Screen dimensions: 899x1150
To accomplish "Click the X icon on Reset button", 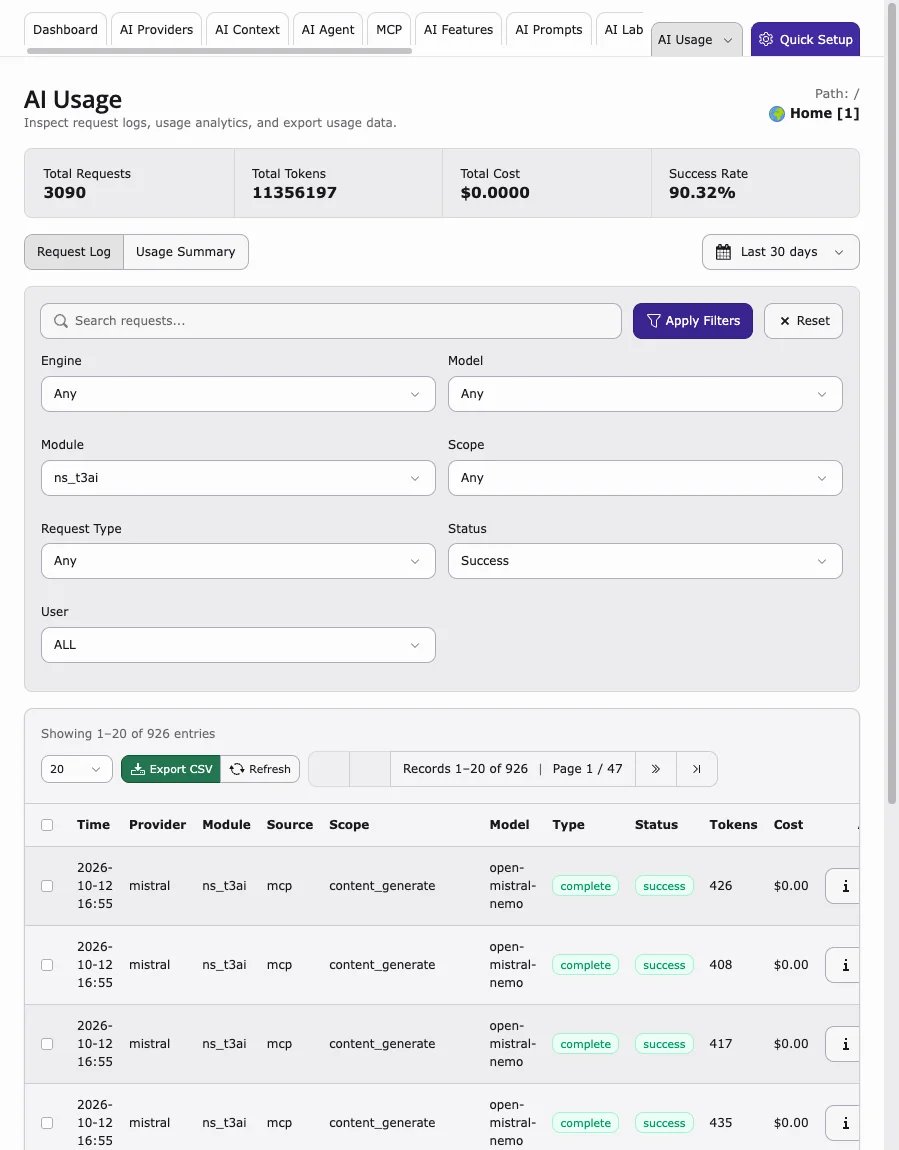I will click(785, 321).
